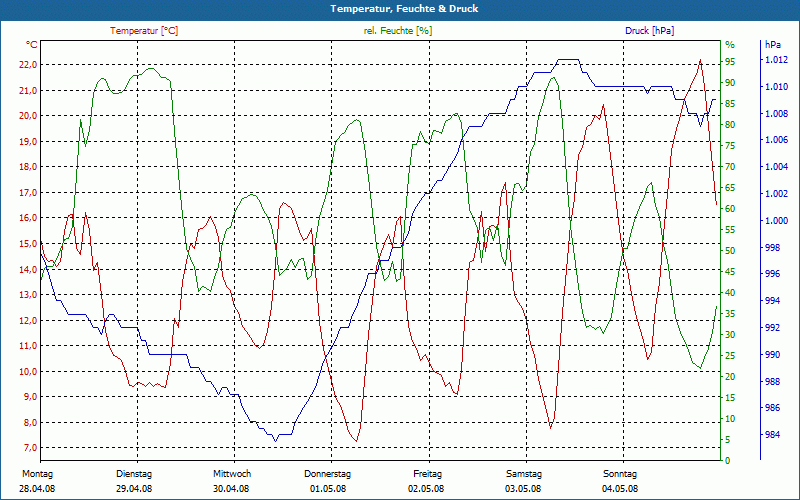Click the "11,0" temperature axis value

(x=29, y=346)
